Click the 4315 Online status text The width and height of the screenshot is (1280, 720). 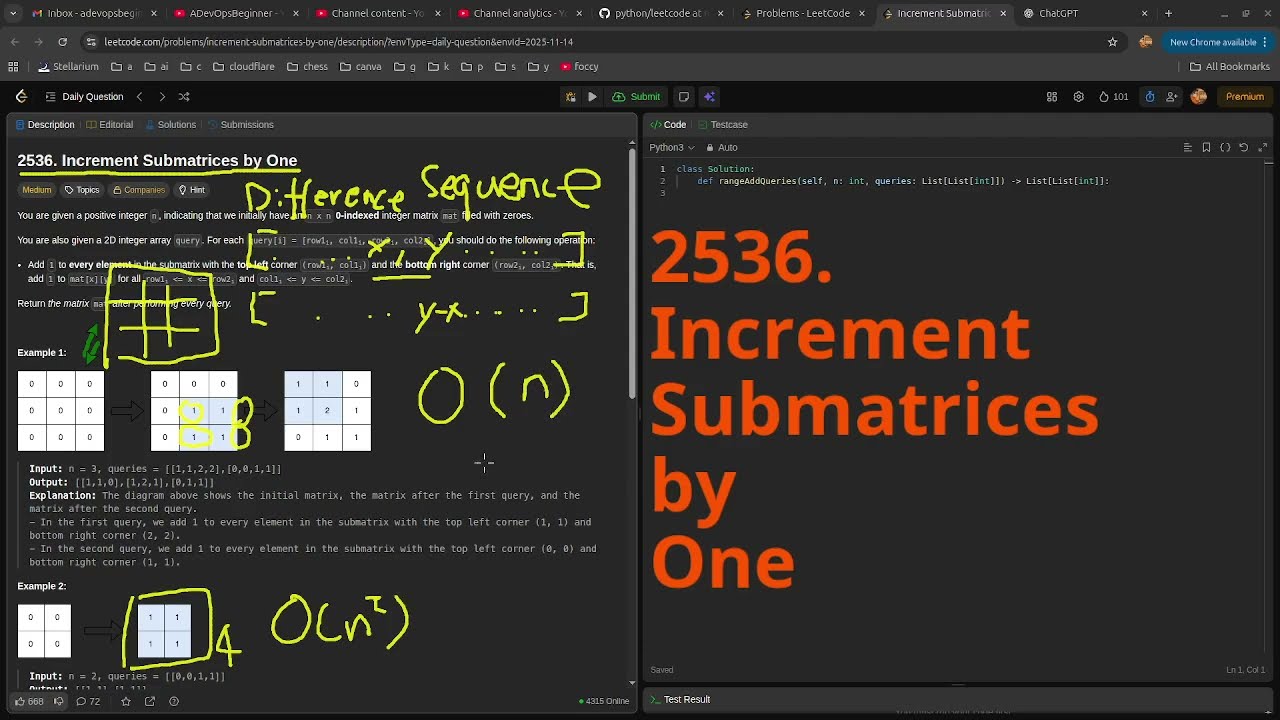[x=604, y=701]
